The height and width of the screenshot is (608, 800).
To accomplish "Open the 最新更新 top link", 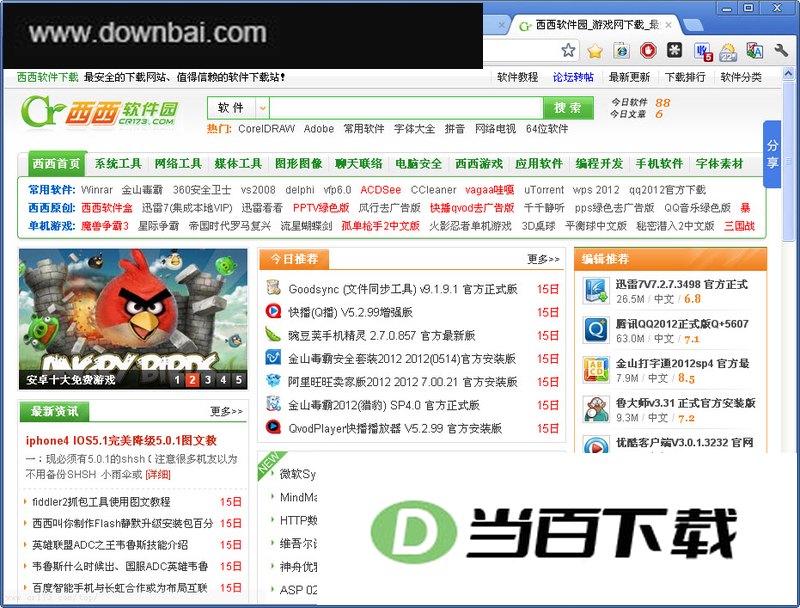I will point(629,77).
